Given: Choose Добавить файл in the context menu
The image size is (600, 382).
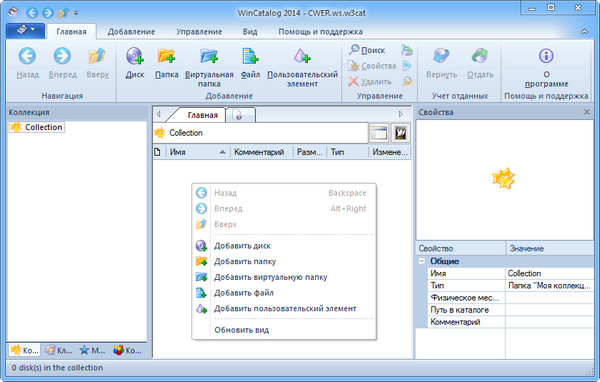Looking at the screenshot, I should [x=284, y=293].
